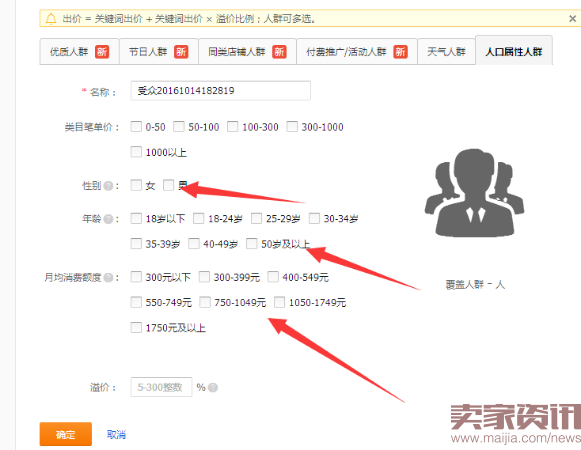Click the help icon next to 性别
Screen dimensions: 581x450
108,186
